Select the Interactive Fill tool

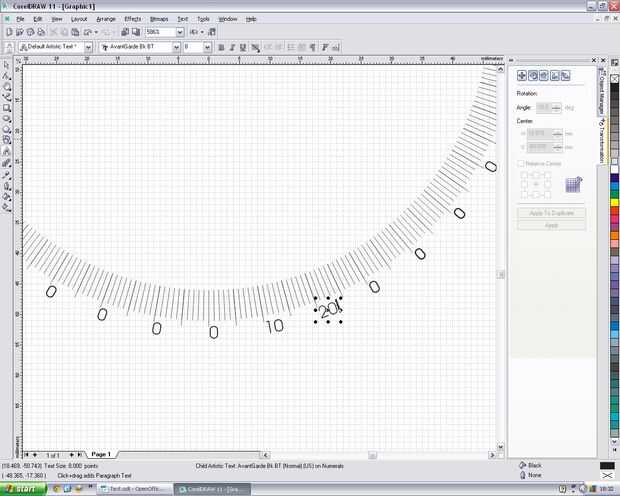tap(6, 206)
